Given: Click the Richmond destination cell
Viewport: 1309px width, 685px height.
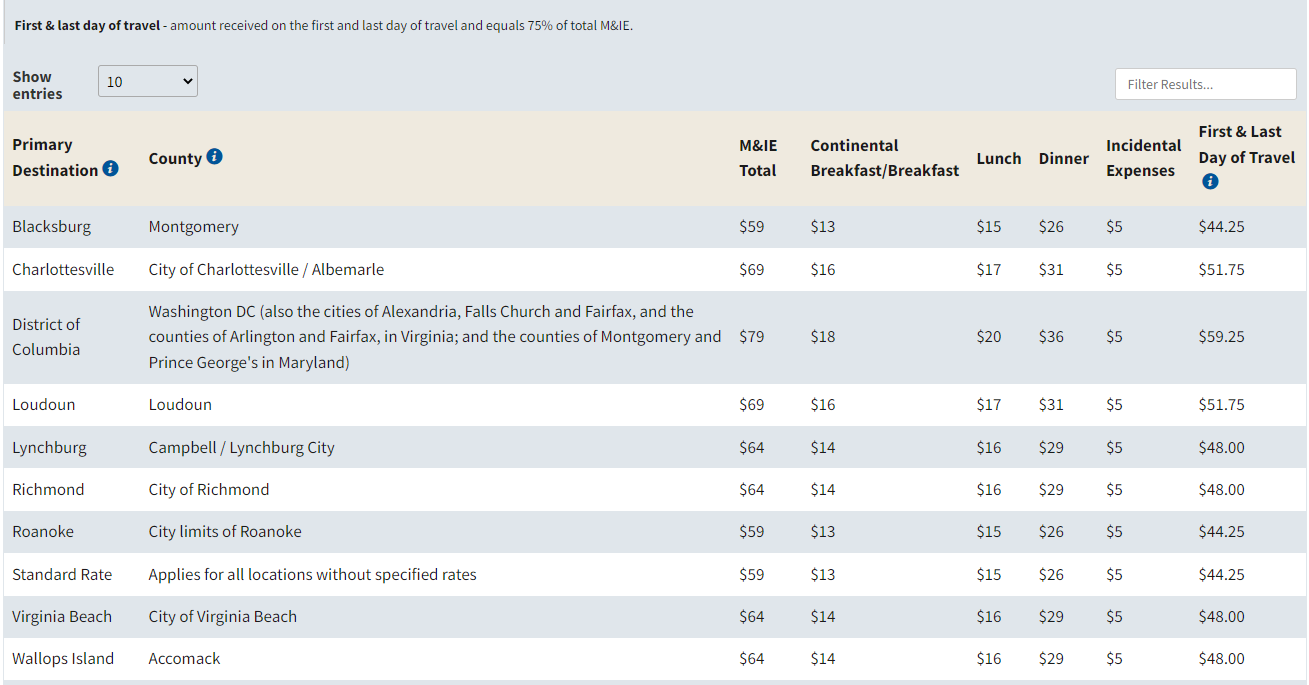Looking at the screenshot, I should [x=48, y=490].
